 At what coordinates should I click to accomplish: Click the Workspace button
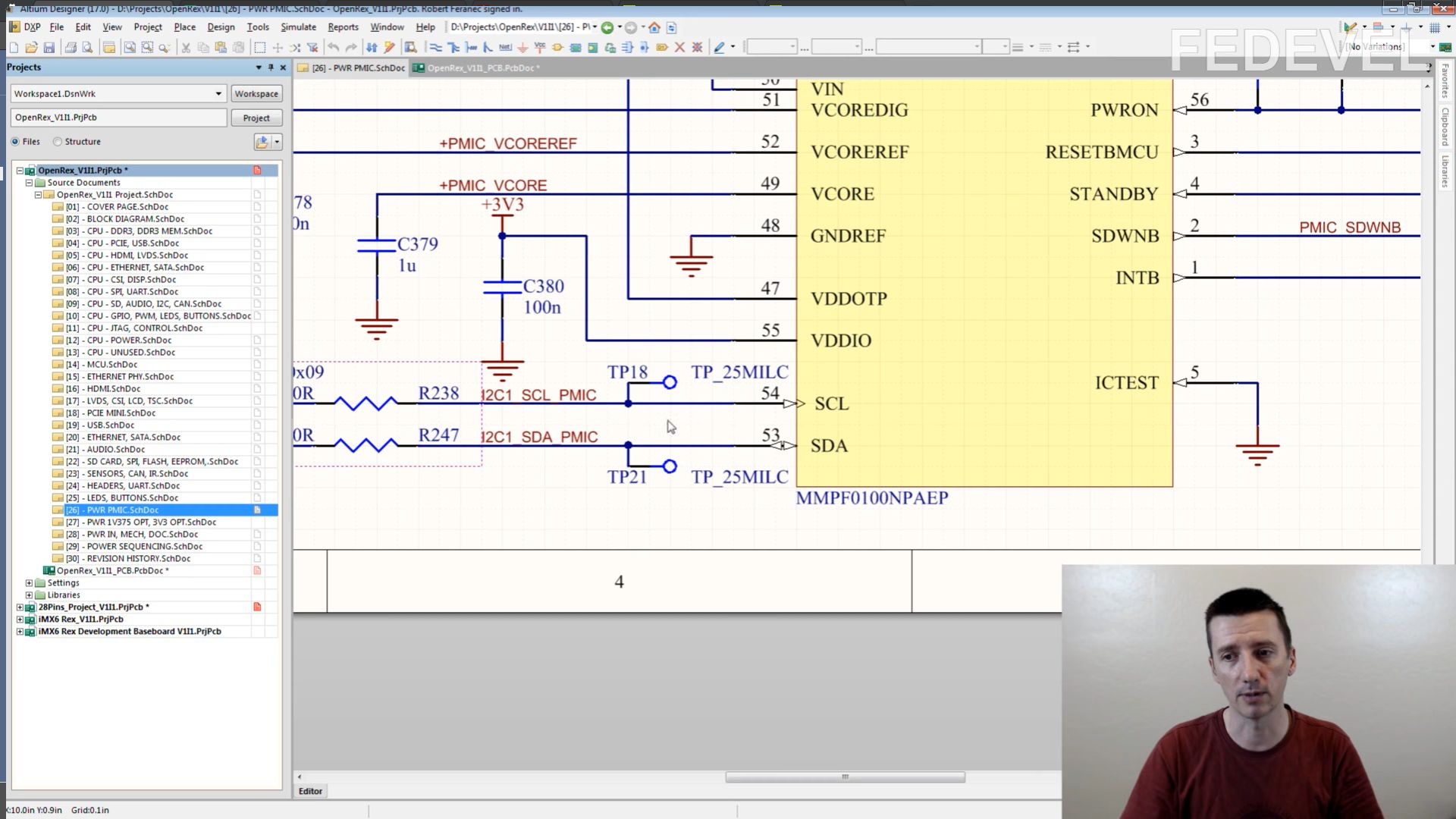[256, 94]
